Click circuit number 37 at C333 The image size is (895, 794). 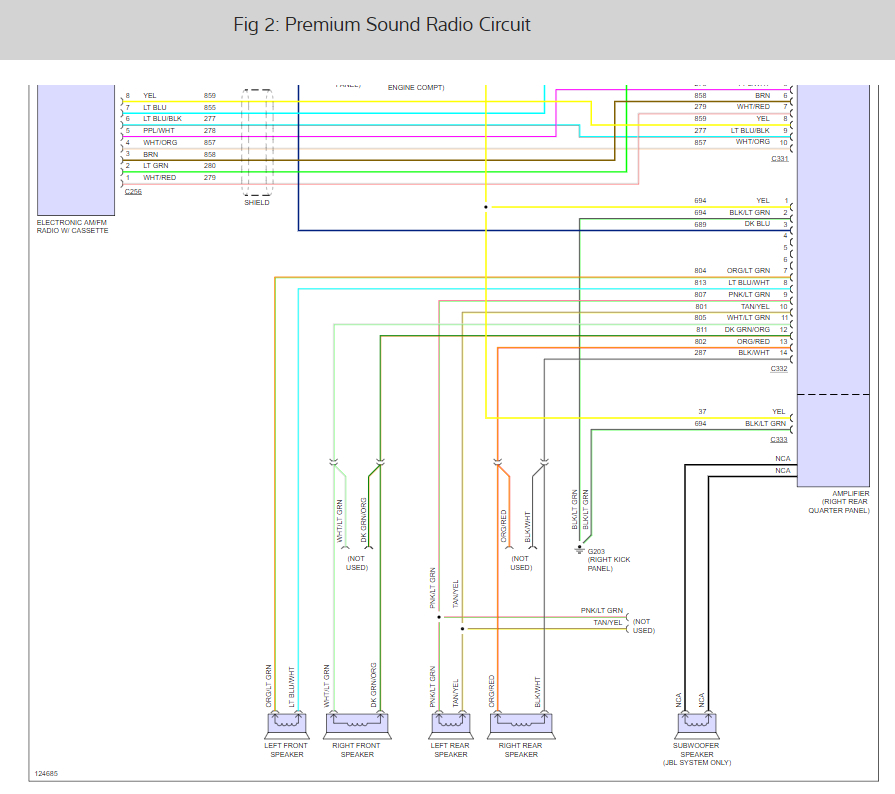click(x=702, y=412)
